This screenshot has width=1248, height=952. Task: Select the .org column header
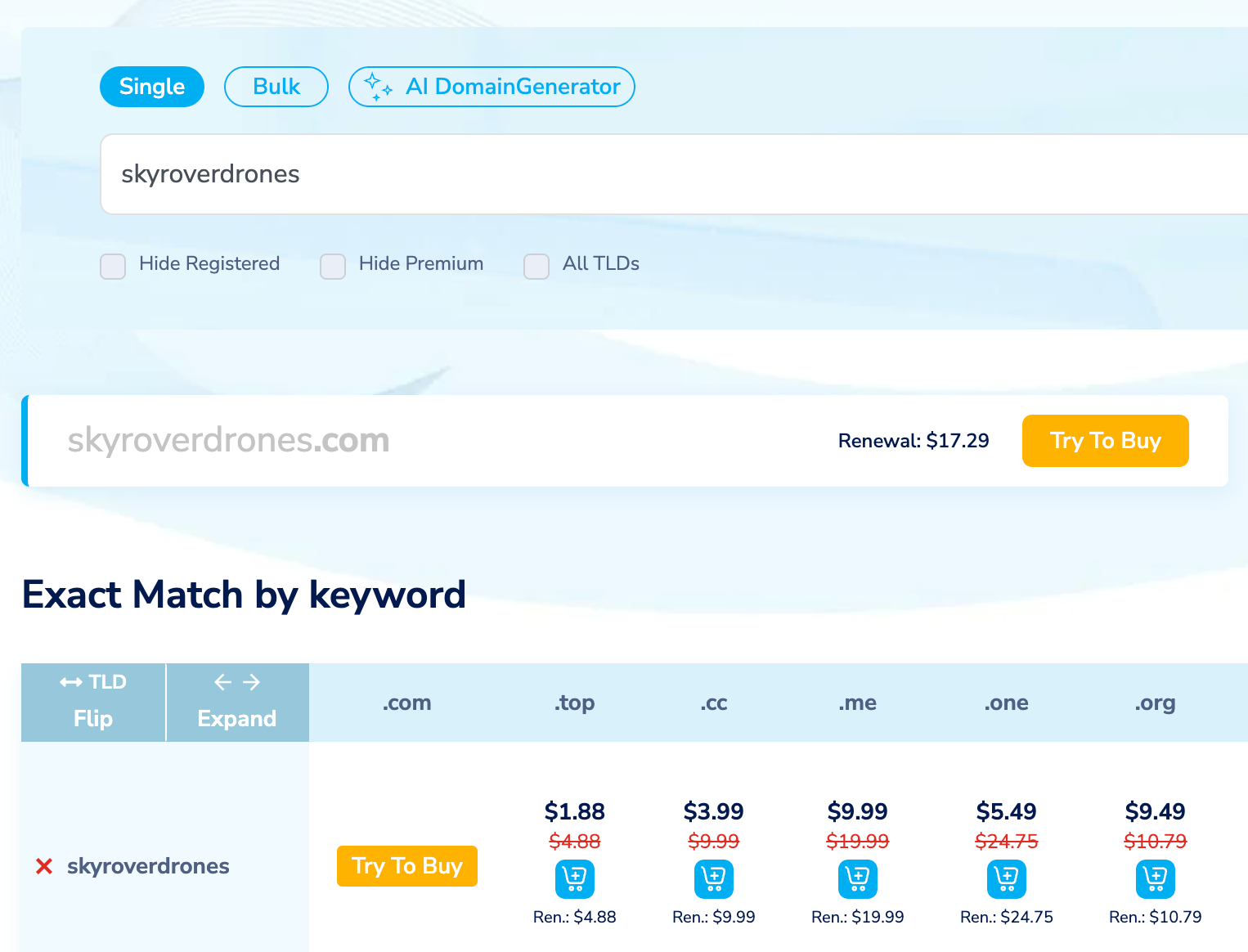[1155, 703]
